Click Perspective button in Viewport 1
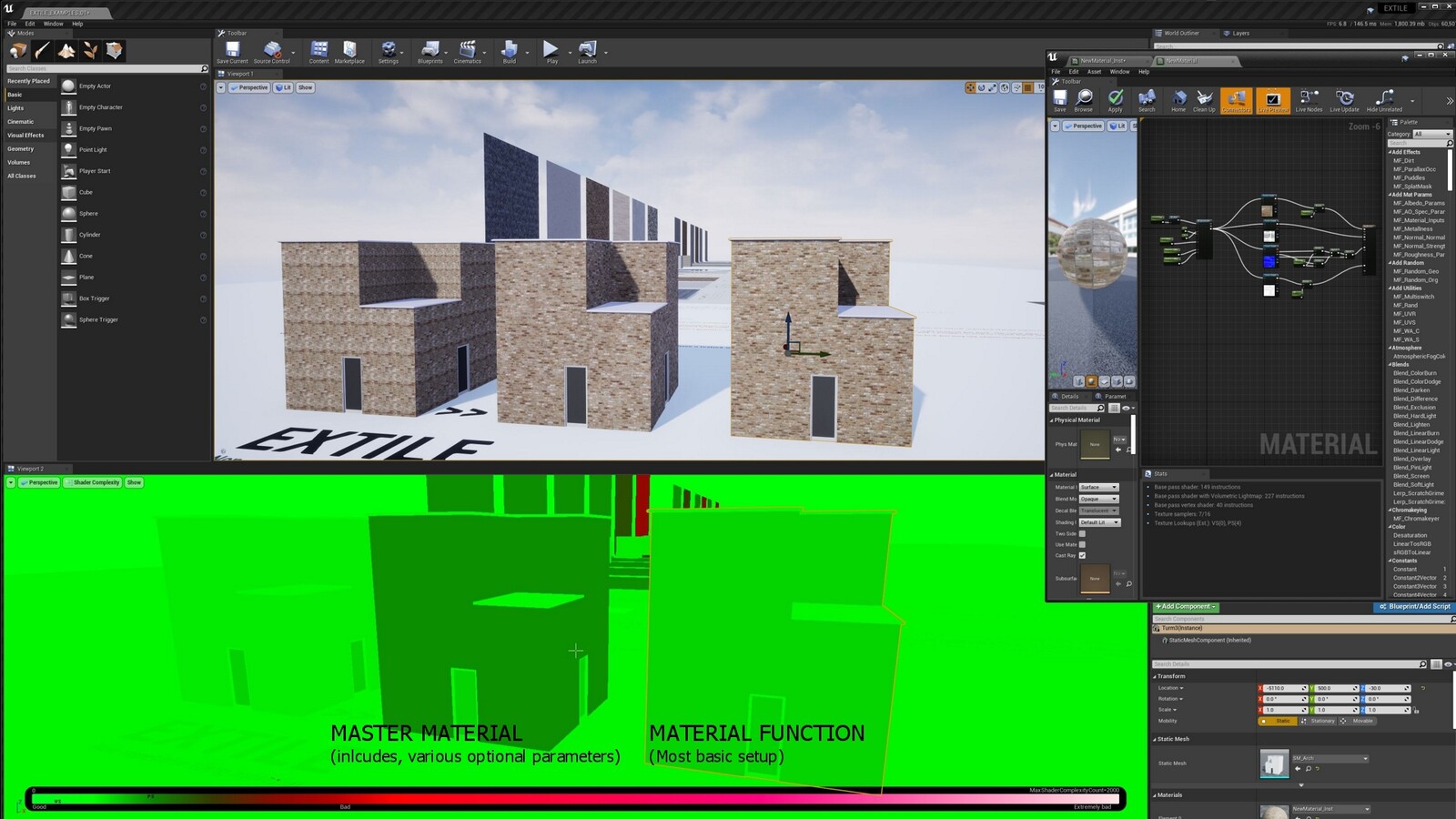Screen dimensions: 1456x819 248,87
